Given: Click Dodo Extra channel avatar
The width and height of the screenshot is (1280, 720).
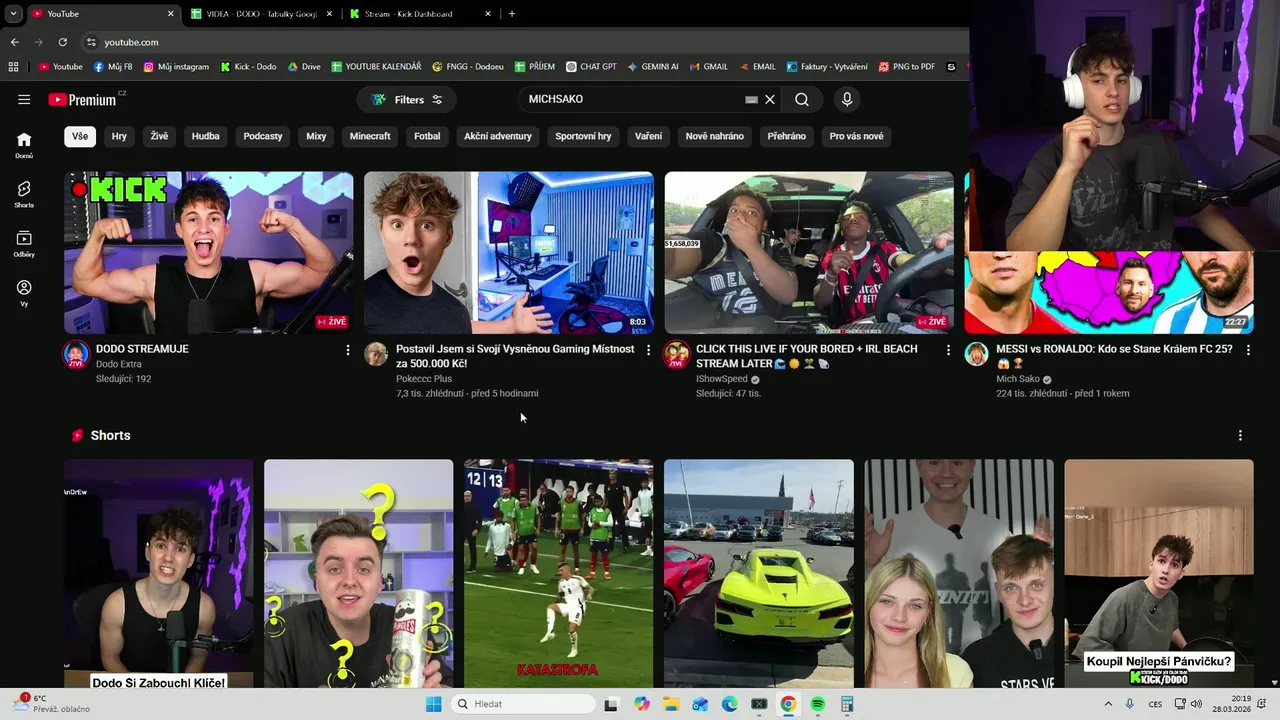Looking at the screenshot, I should point(76,354).
